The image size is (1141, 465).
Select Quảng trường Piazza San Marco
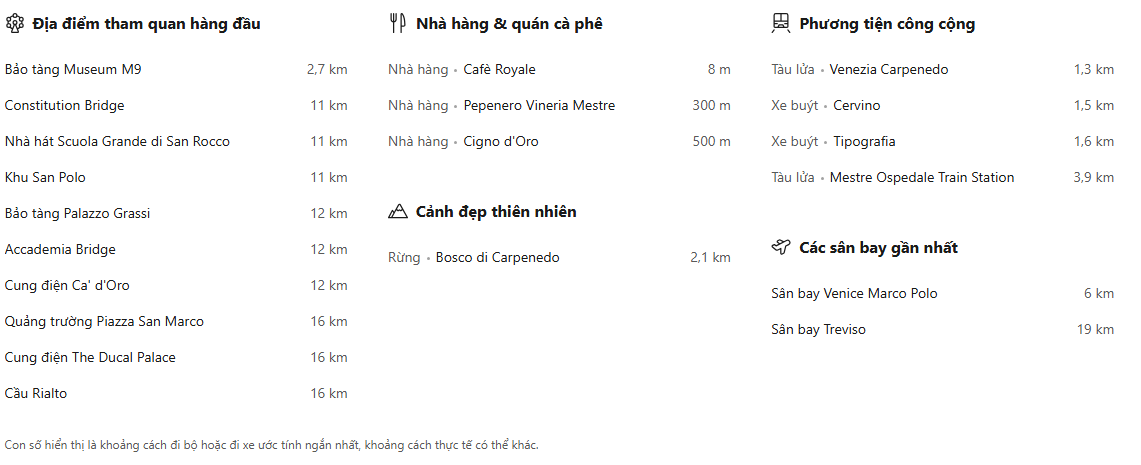click(x=104, y=322)
